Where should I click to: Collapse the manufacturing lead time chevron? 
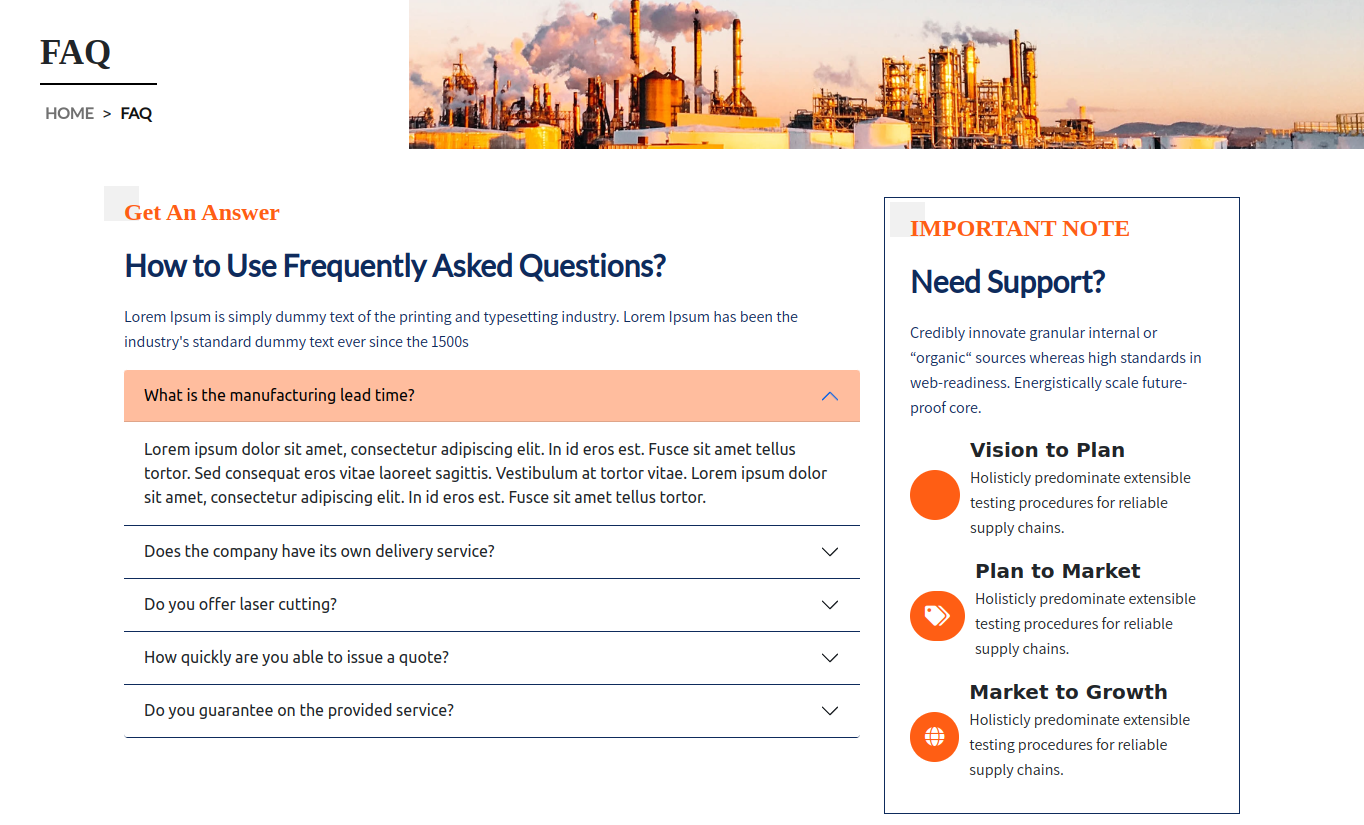tap(829, 396)
